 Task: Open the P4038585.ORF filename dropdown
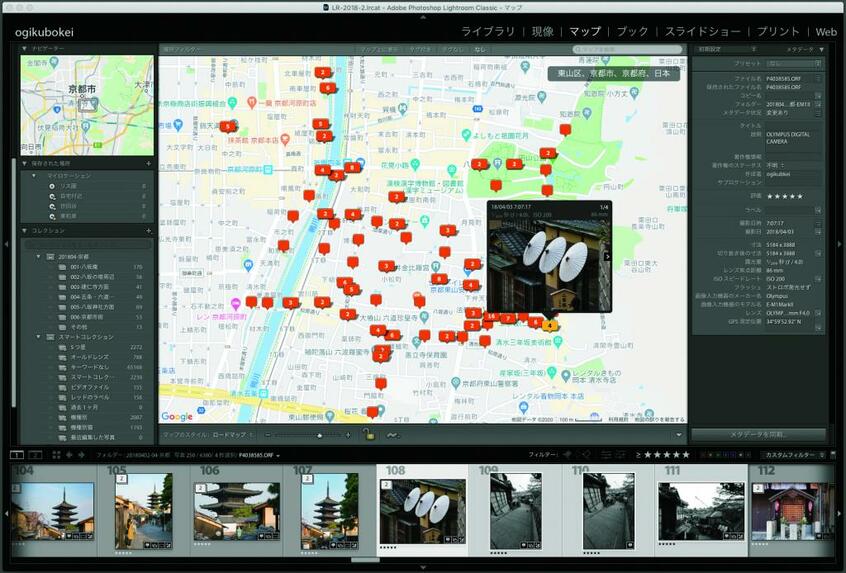point(260,455)
